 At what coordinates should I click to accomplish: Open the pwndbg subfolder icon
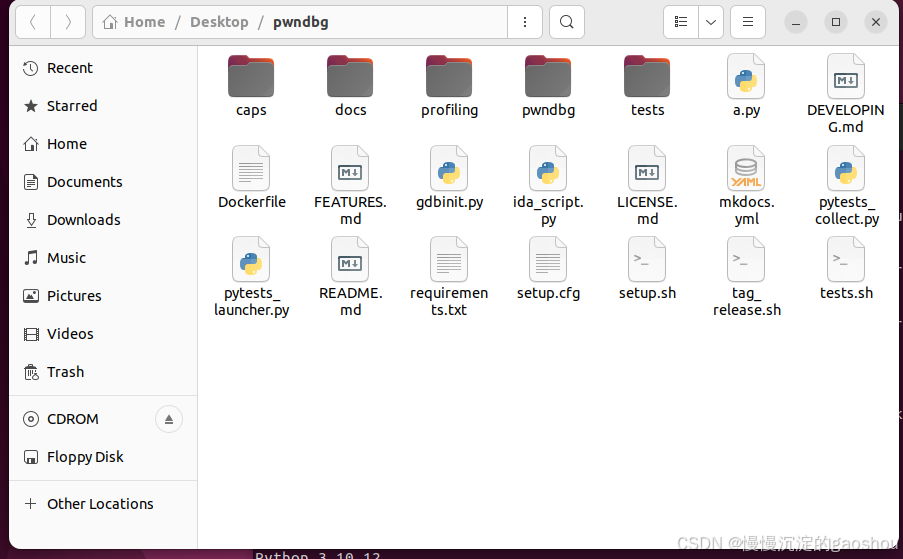coord(548,77)
